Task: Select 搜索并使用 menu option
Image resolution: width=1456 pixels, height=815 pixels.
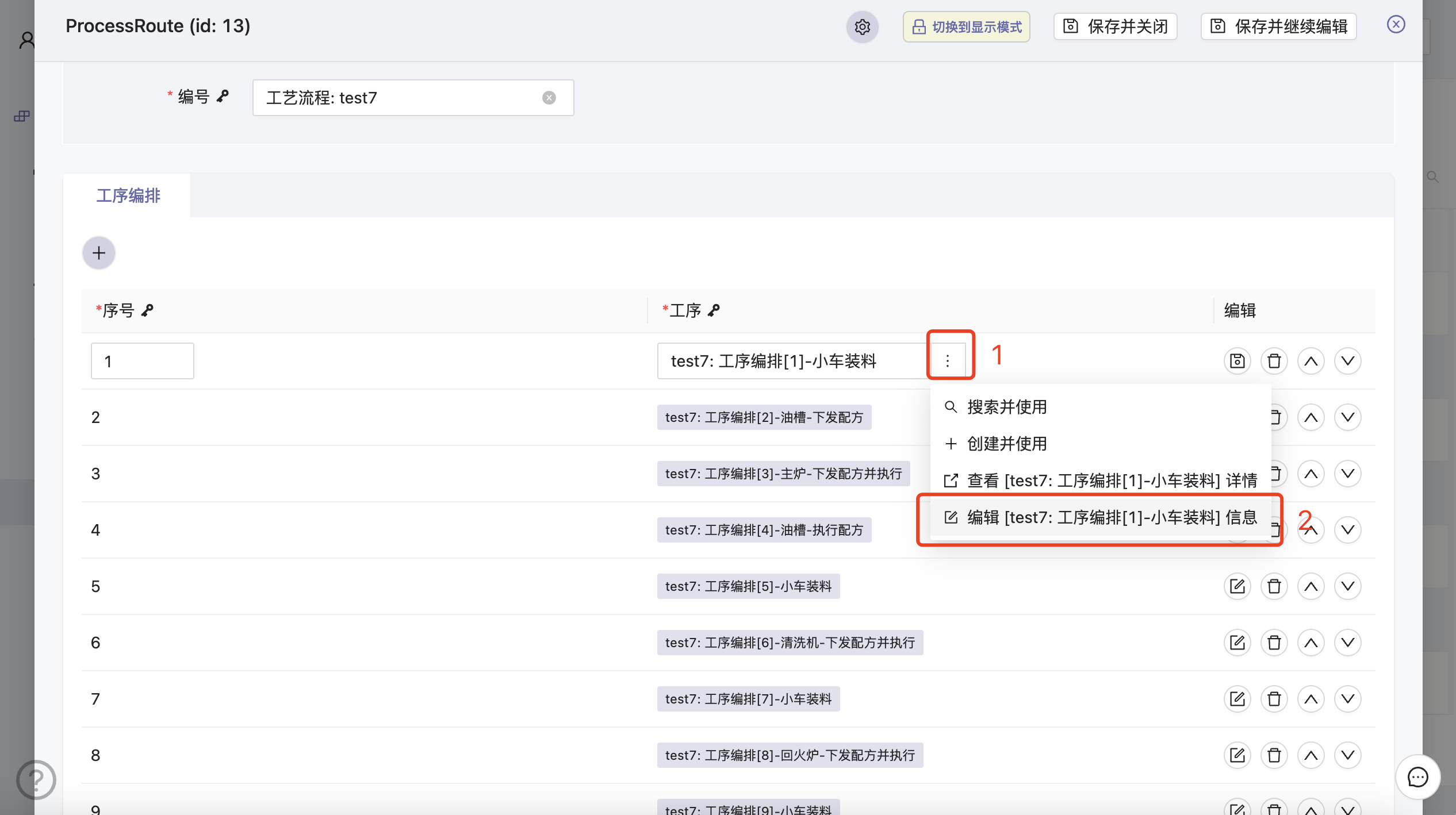Action: 1006,407
